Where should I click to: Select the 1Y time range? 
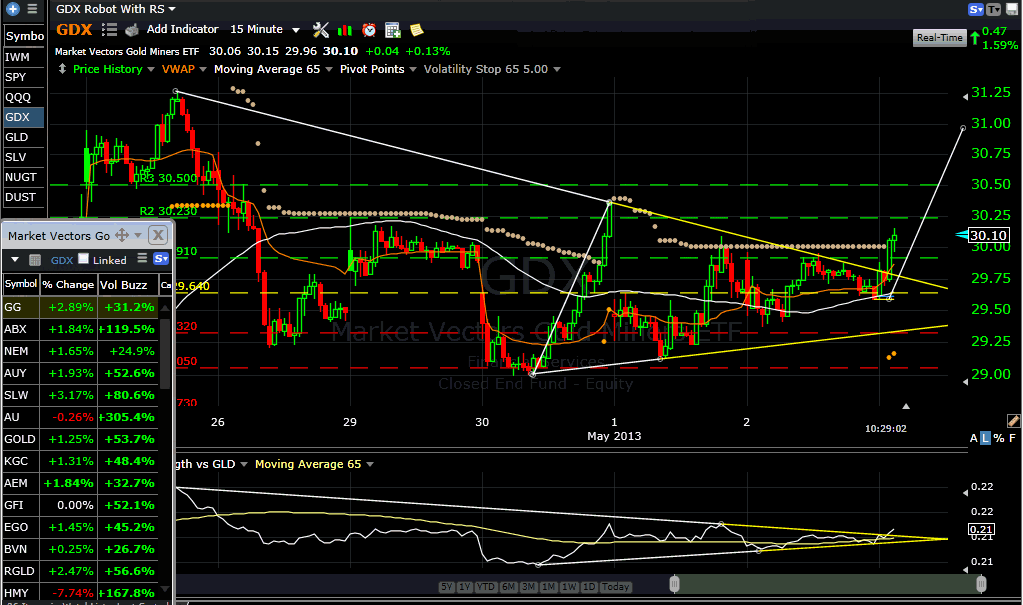point(465,587)
